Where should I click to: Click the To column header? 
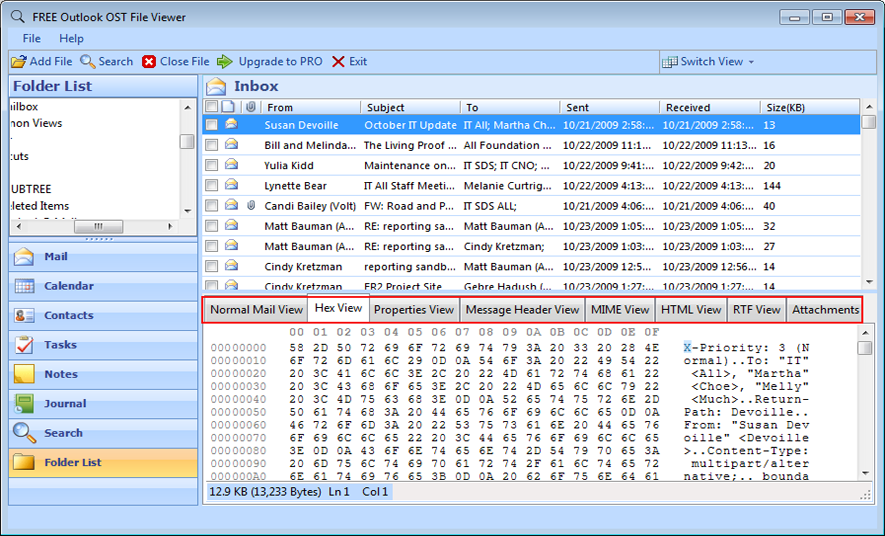pyautogui.click(x=510, y=107)
